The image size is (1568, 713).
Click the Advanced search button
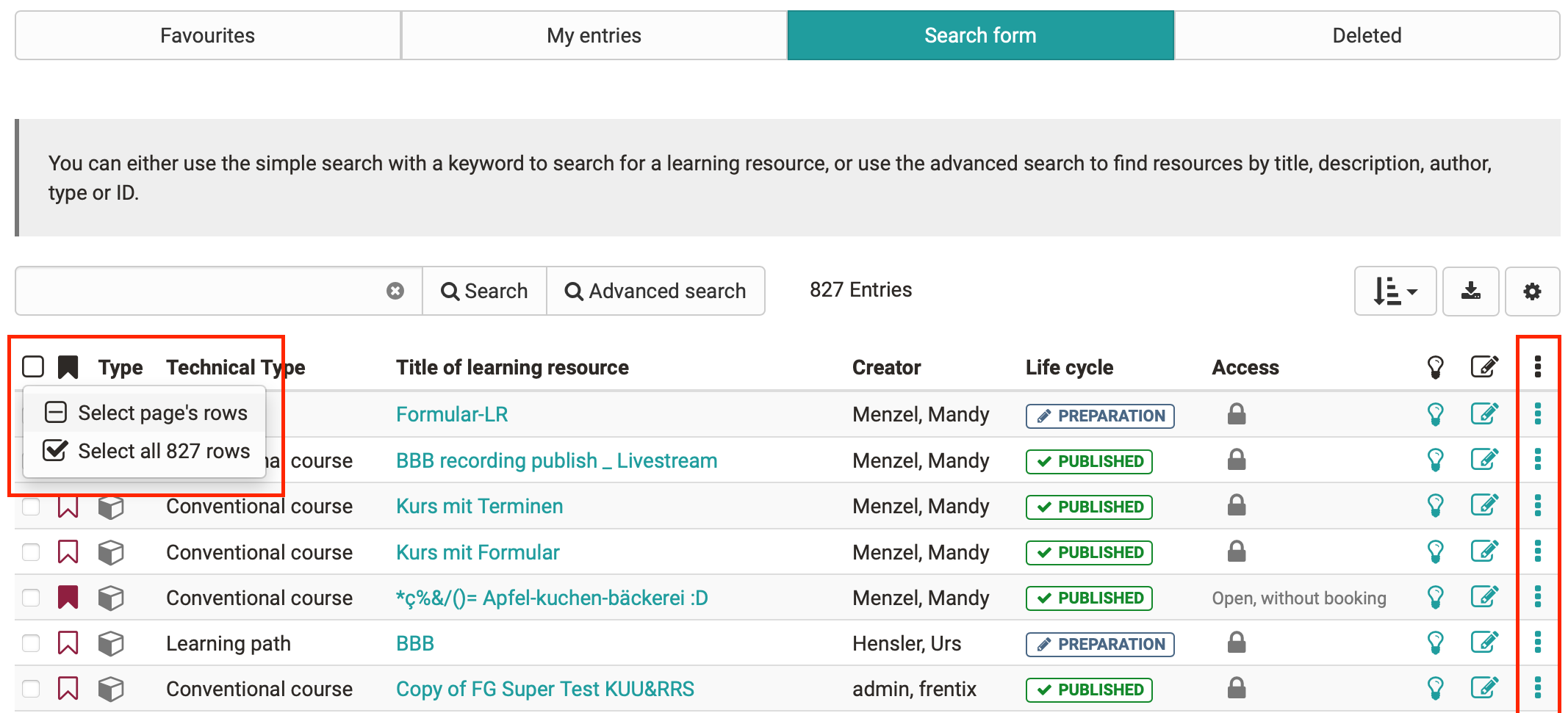(655, 292)
